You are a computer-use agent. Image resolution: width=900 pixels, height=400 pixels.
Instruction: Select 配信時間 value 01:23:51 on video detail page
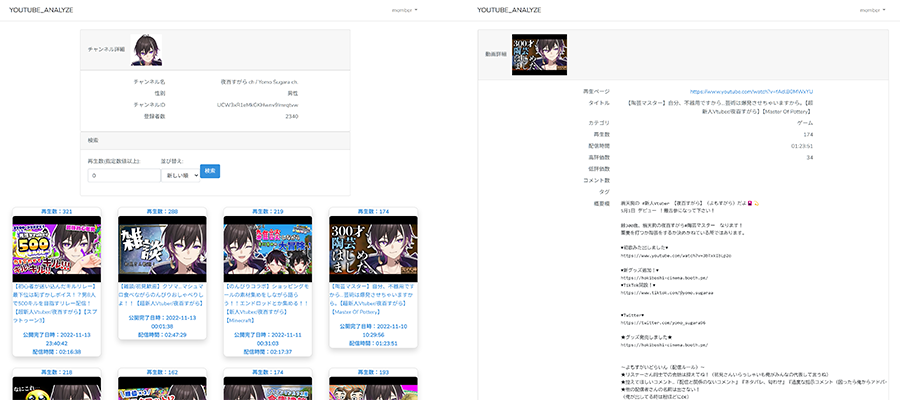802,146
